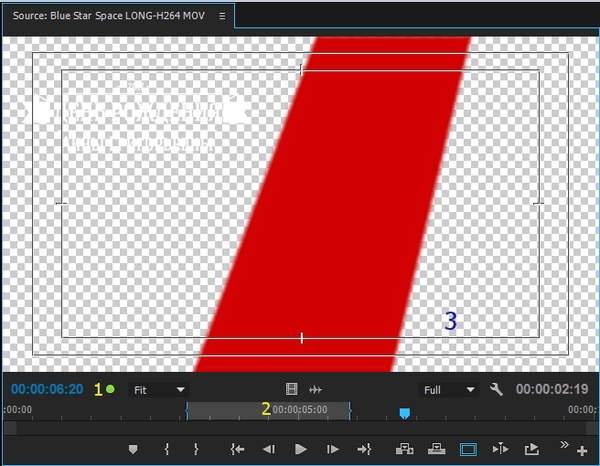The height and width of the screenshot is (466, 600).
Task: Click the in-to-out range on time ruler
Action: click(x=268, y=411)
